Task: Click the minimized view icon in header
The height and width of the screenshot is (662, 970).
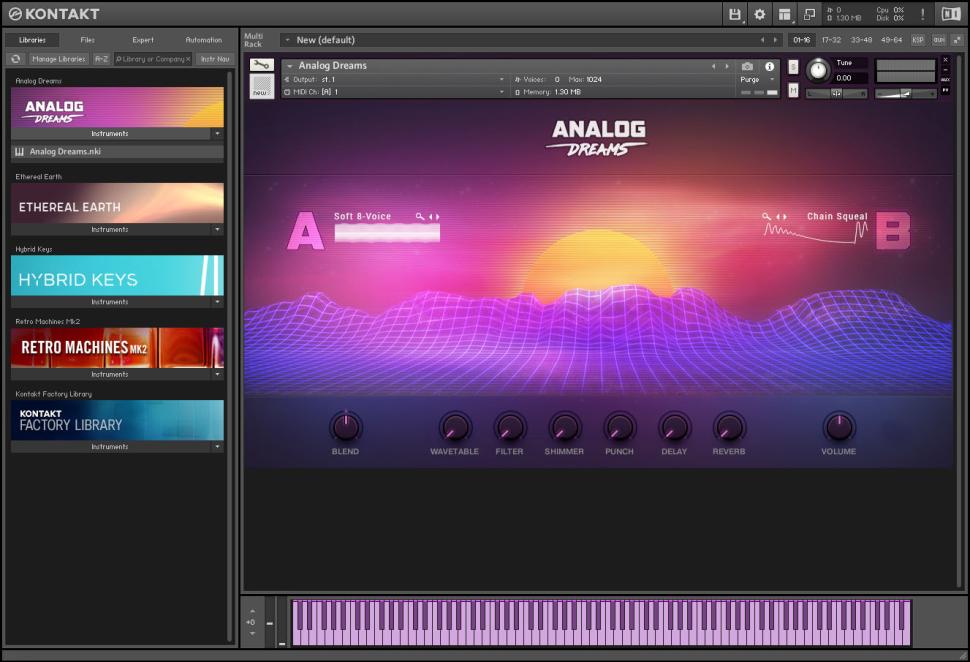Action: pyautogui.click(x=808, y=14)
